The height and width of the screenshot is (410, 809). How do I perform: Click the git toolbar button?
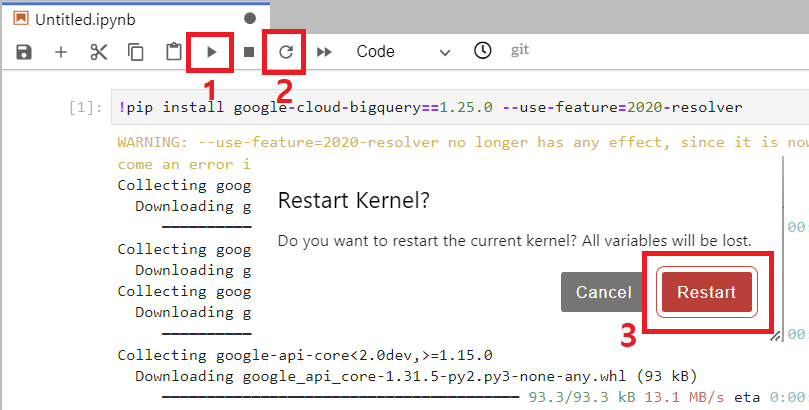[x=520, y=50]
